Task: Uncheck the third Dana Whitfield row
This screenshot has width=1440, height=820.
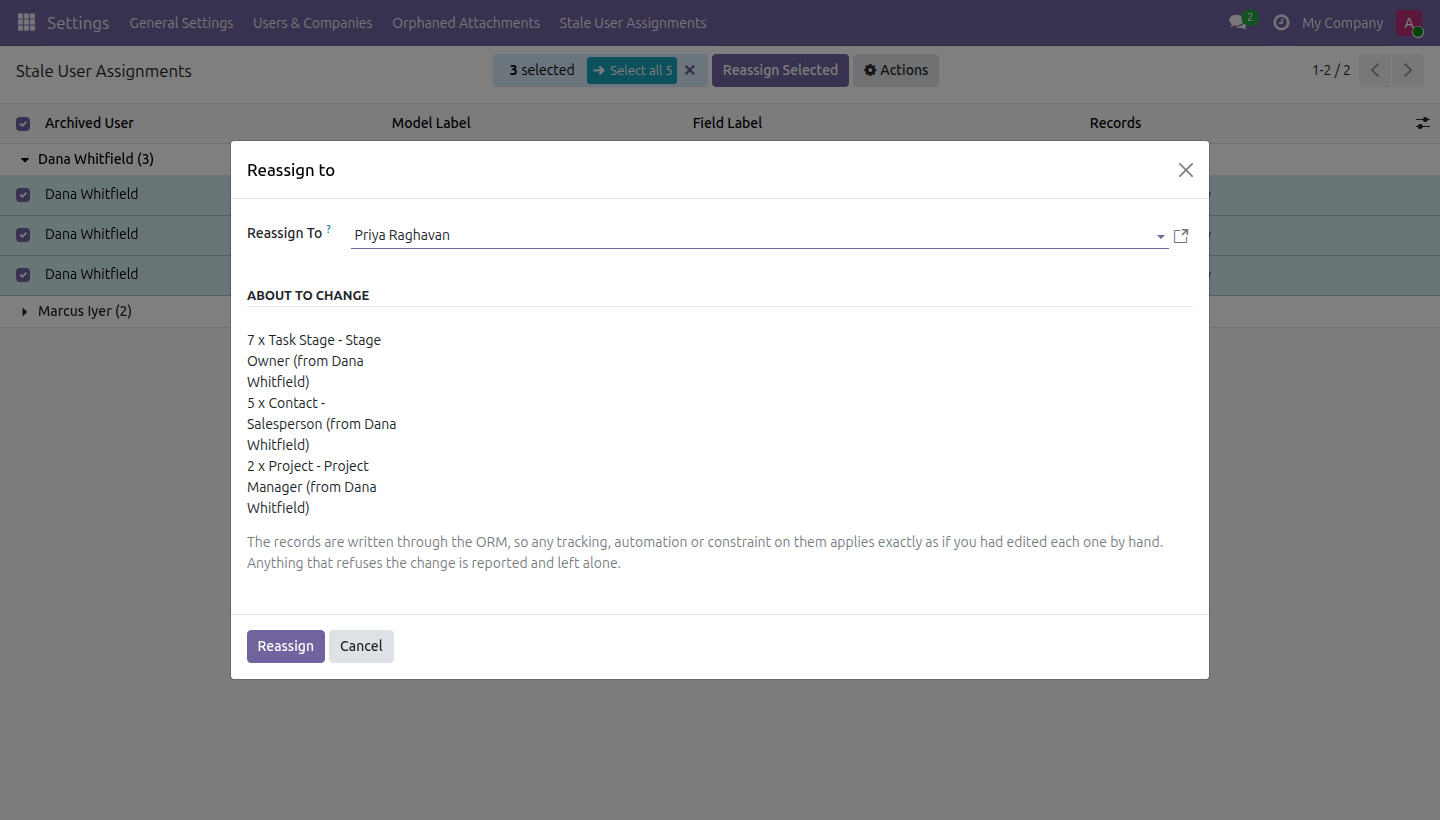Action: tap(23, 275)
